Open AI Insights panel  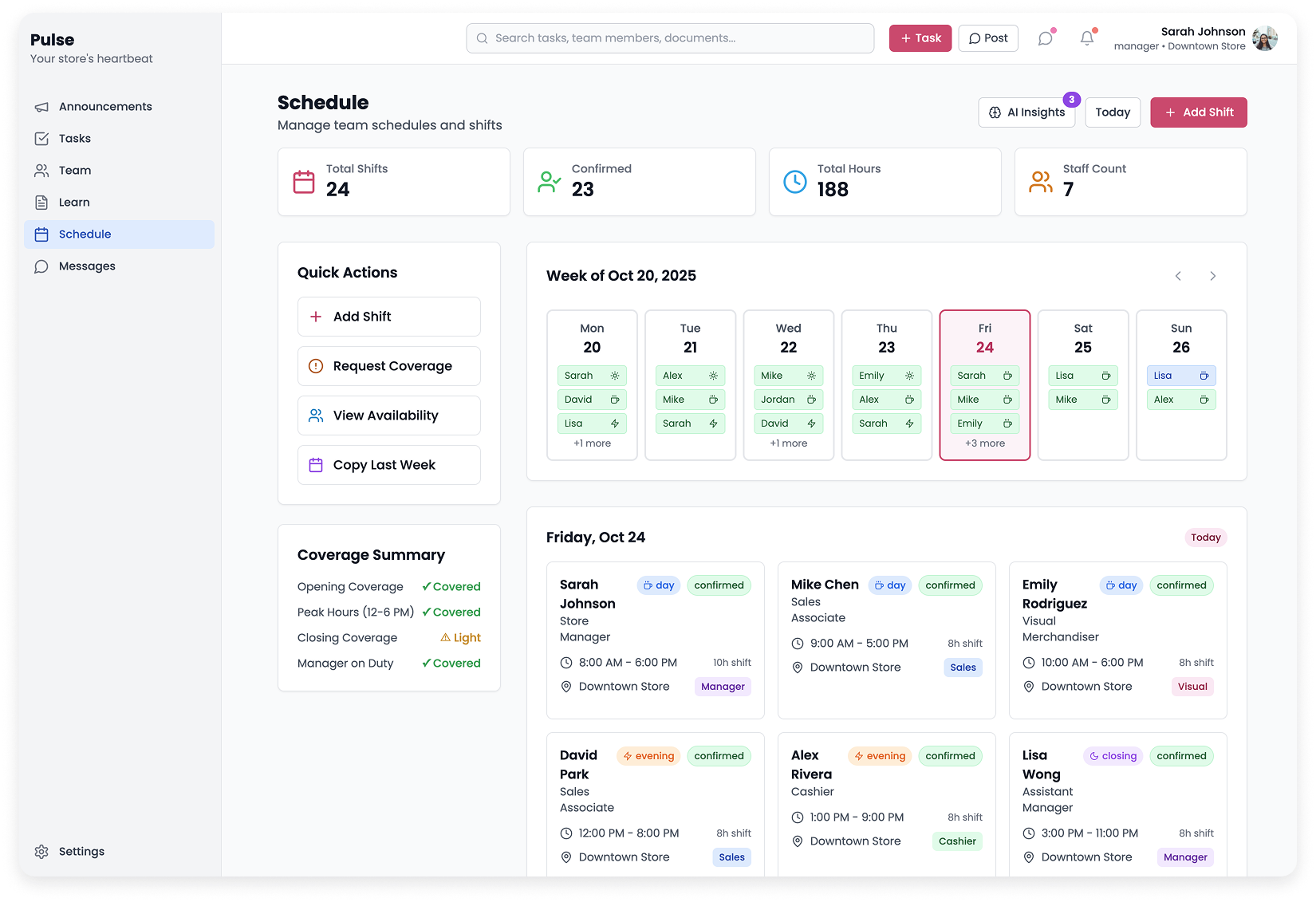point(1026,112)
